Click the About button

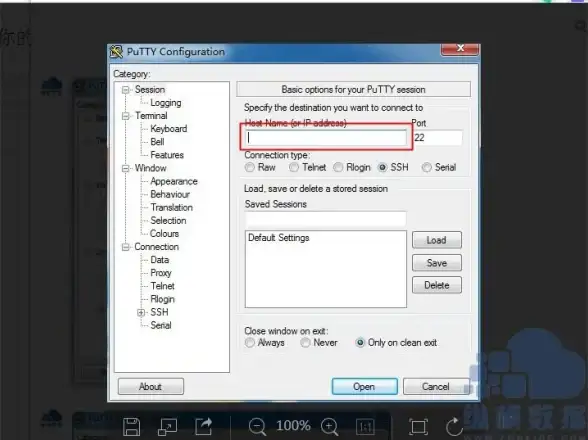[151, 387]
